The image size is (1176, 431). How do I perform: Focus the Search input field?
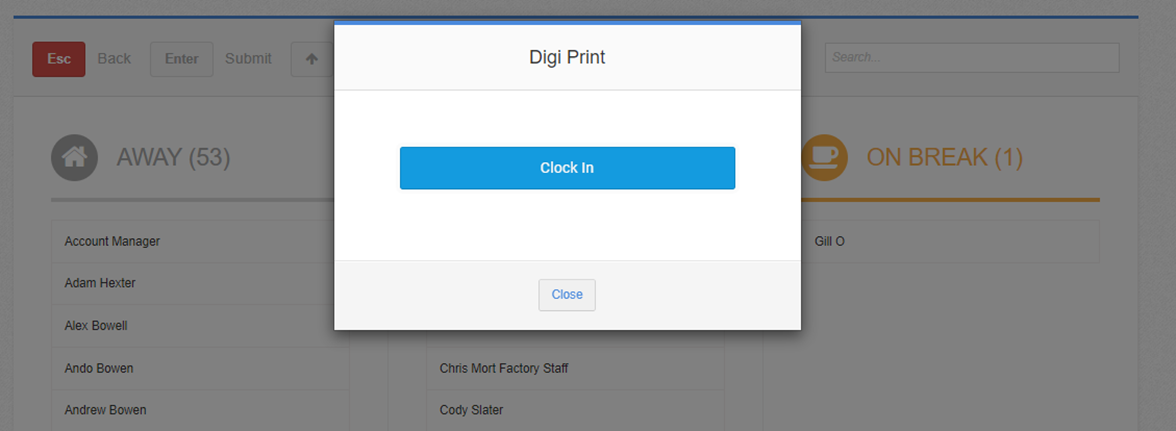[x=972, y=58]
